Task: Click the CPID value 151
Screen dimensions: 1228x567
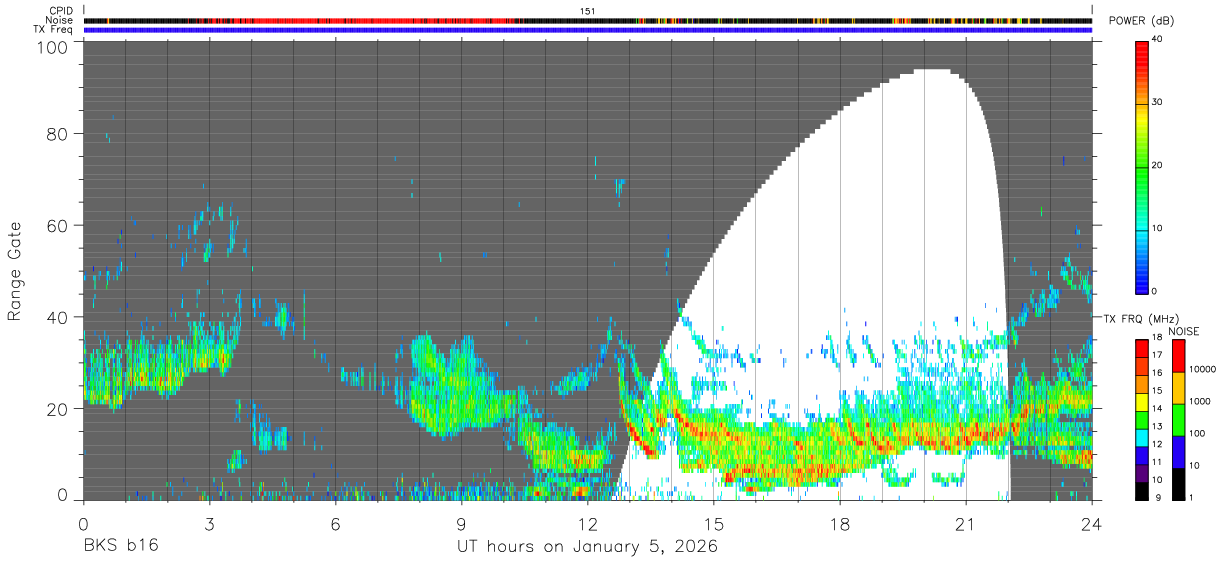Action: (588, 10)
